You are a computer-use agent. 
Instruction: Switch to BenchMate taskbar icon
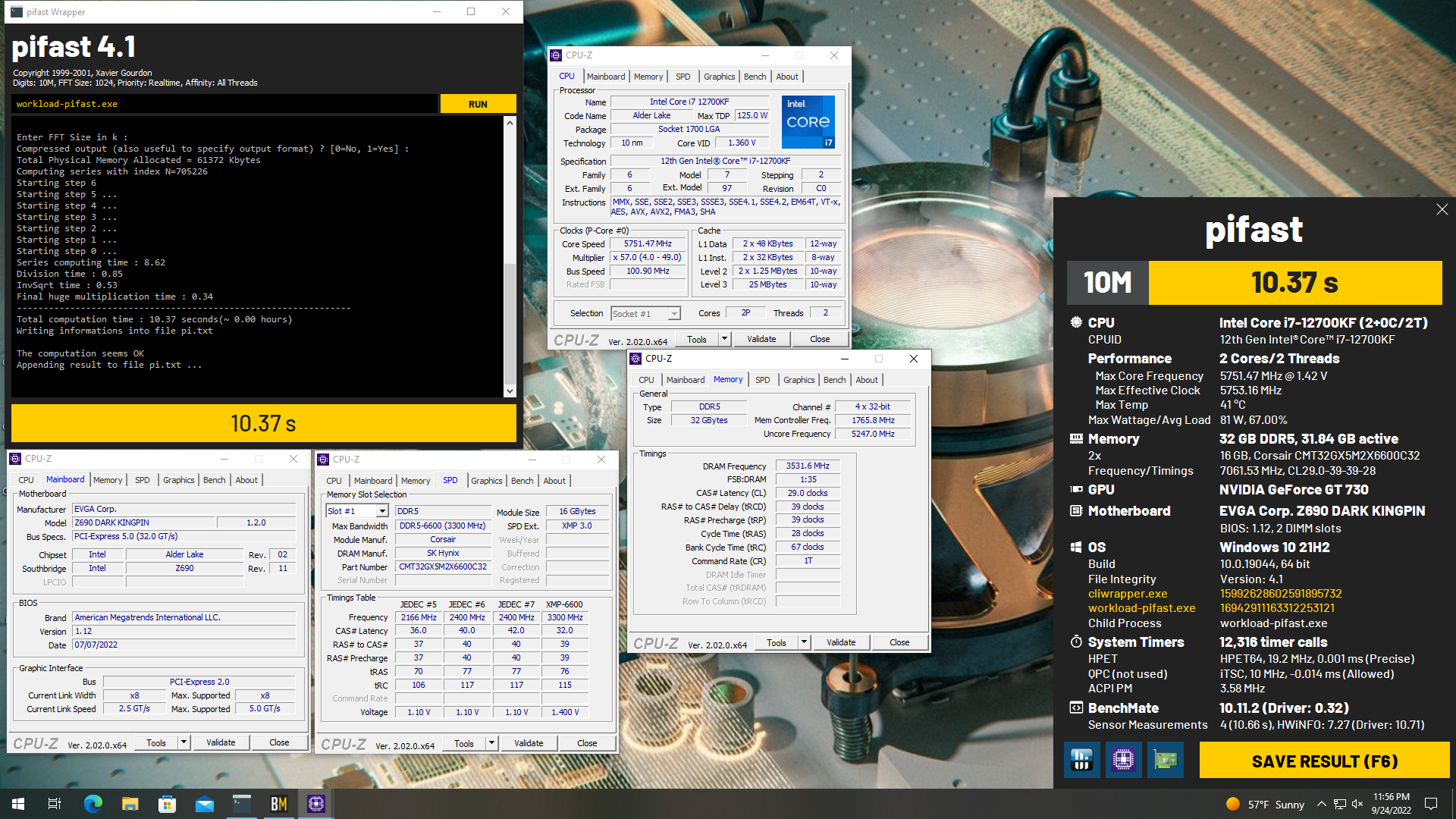tap(278, 804)
